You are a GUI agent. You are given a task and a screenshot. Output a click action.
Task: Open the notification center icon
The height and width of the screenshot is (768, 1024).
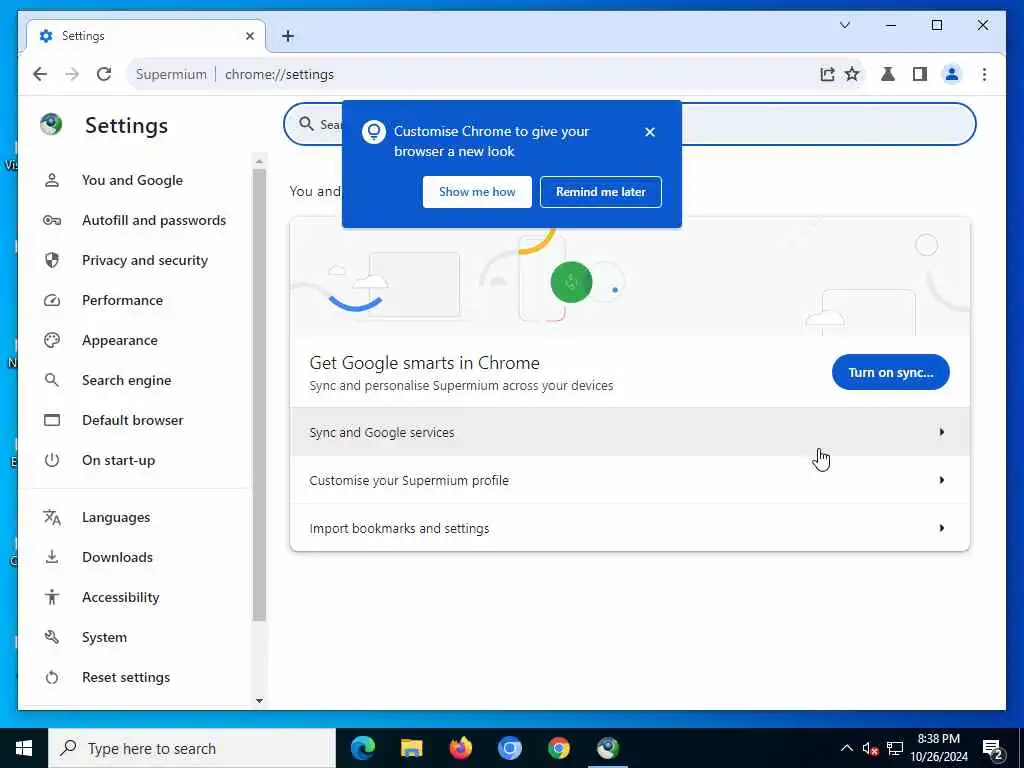pos(992,748)
